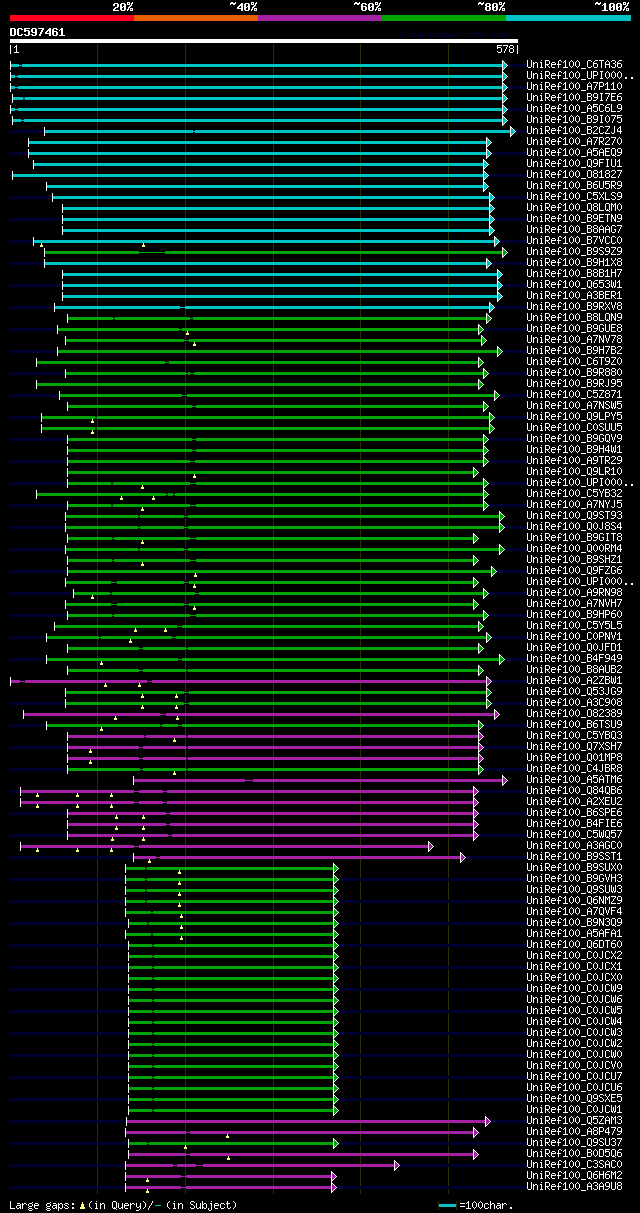Click the UniRef100_Q9LR10 label
The image size is (640, 1213).
coord(574,471)
